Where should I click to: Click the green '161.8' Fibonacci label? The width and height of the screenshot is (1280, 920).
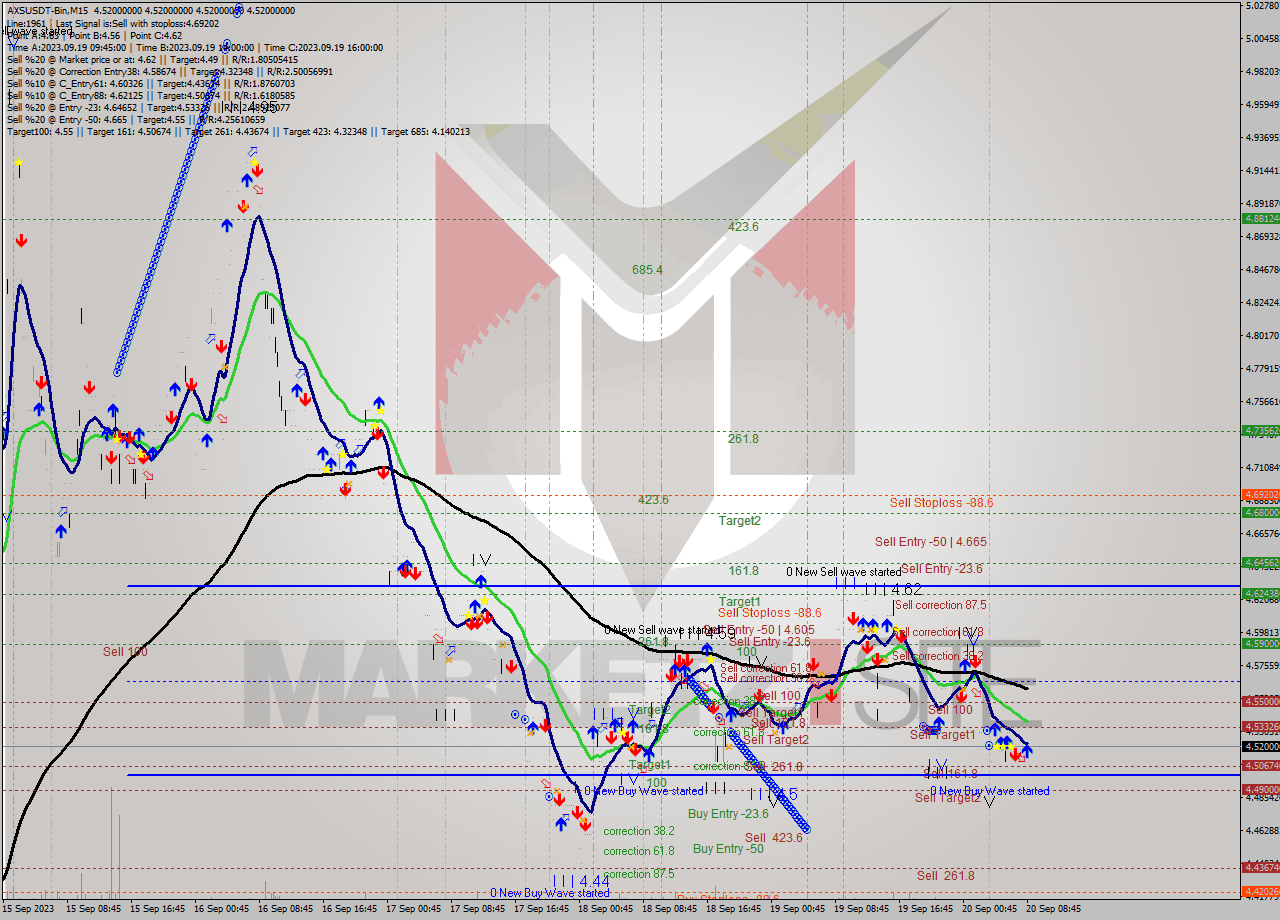coord(743,571)
